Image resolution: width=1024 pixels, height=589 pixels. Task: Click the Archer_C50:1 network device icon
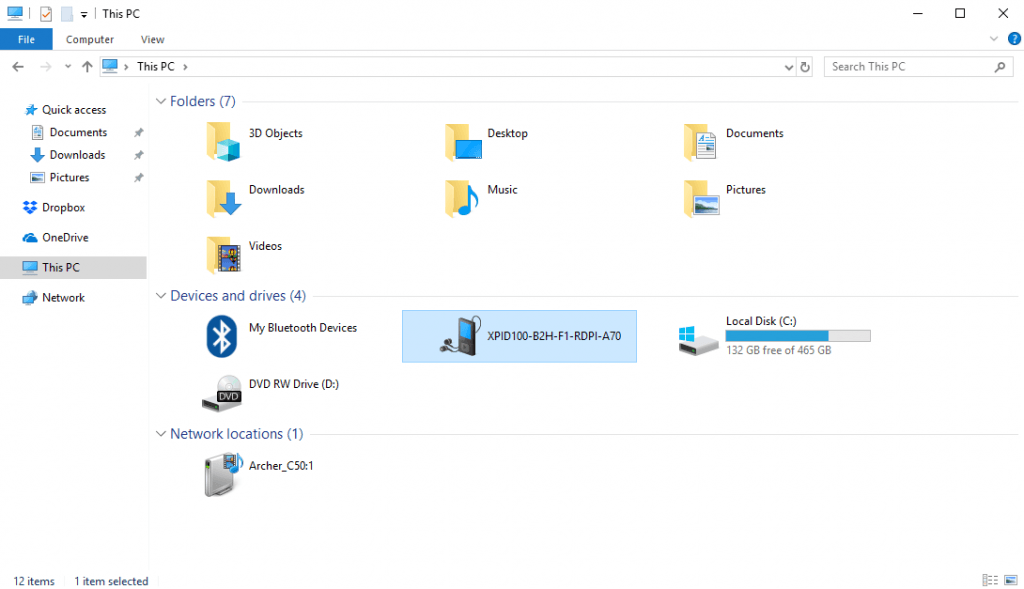[221, 474]
